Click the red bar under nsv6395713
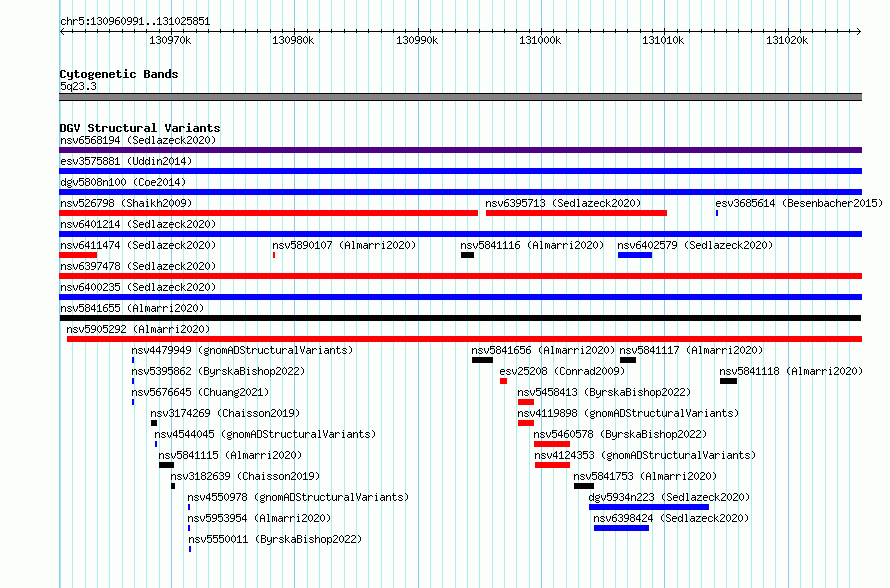Screen dimensions: 890x588 click(576, 213)
